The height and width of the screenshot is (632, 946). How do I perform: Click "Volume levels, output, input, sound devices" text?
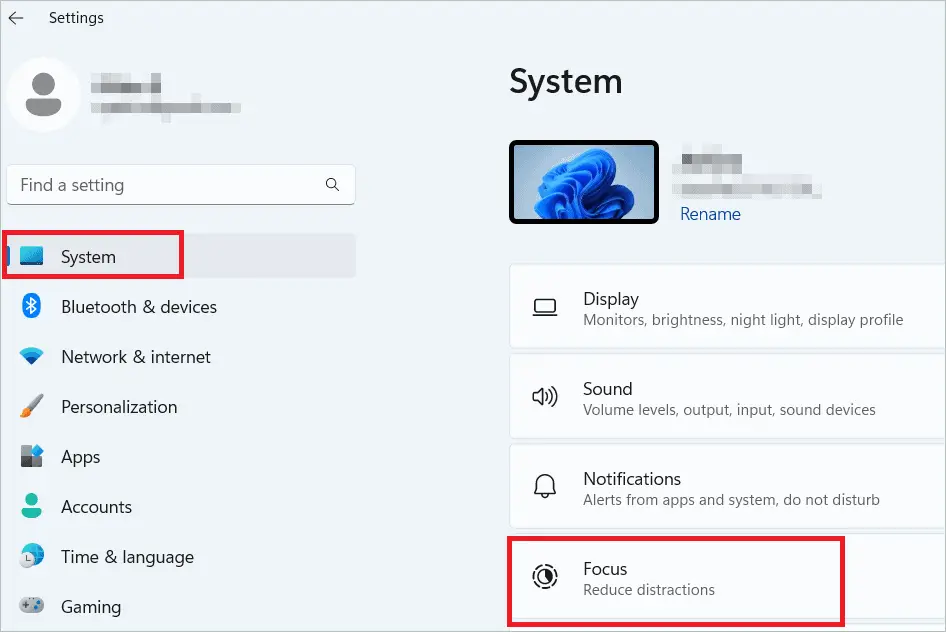coord(729,410)
